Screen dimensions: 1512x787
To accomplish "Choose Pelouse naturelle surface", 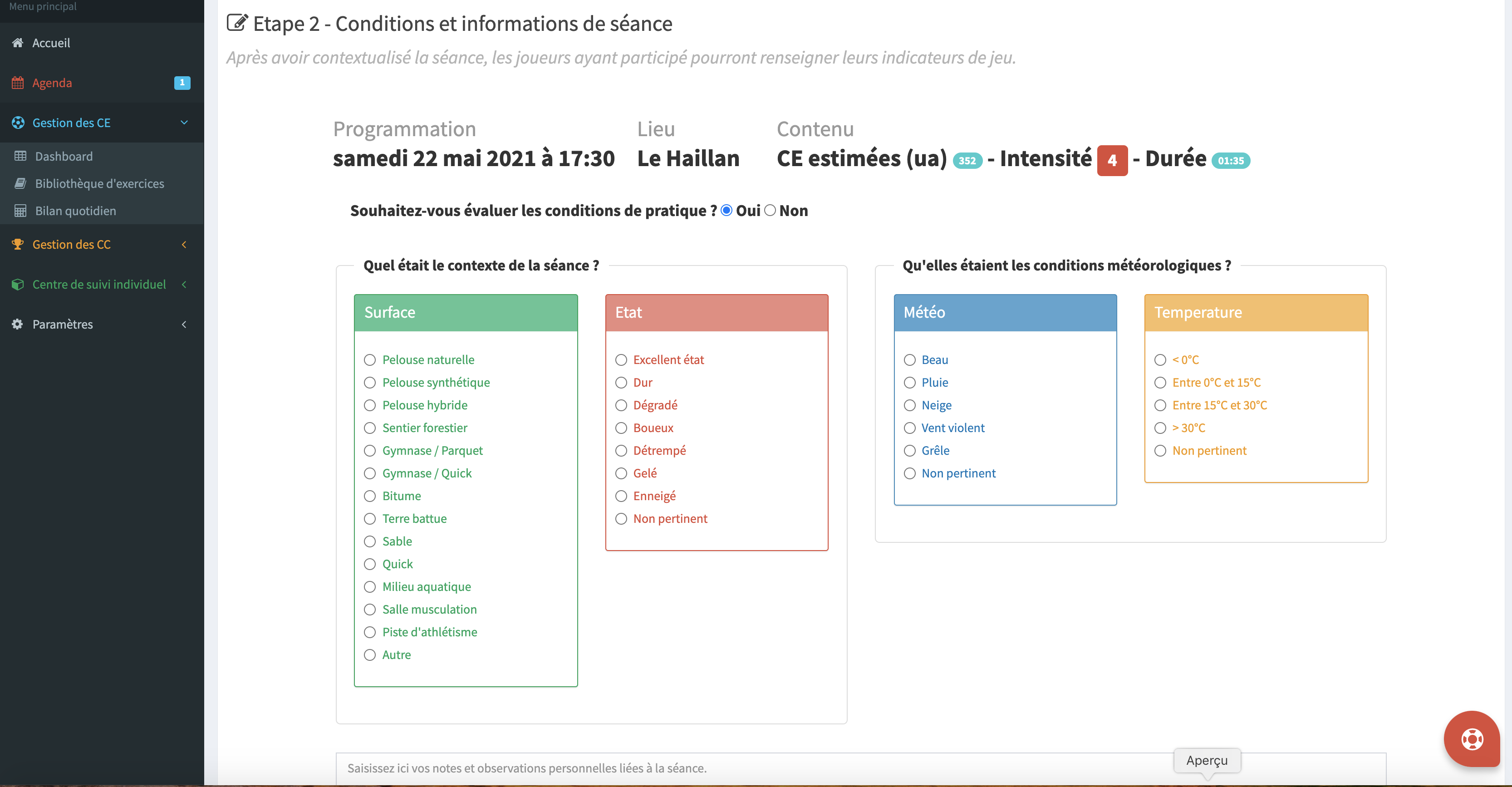I will click(370, 360).
